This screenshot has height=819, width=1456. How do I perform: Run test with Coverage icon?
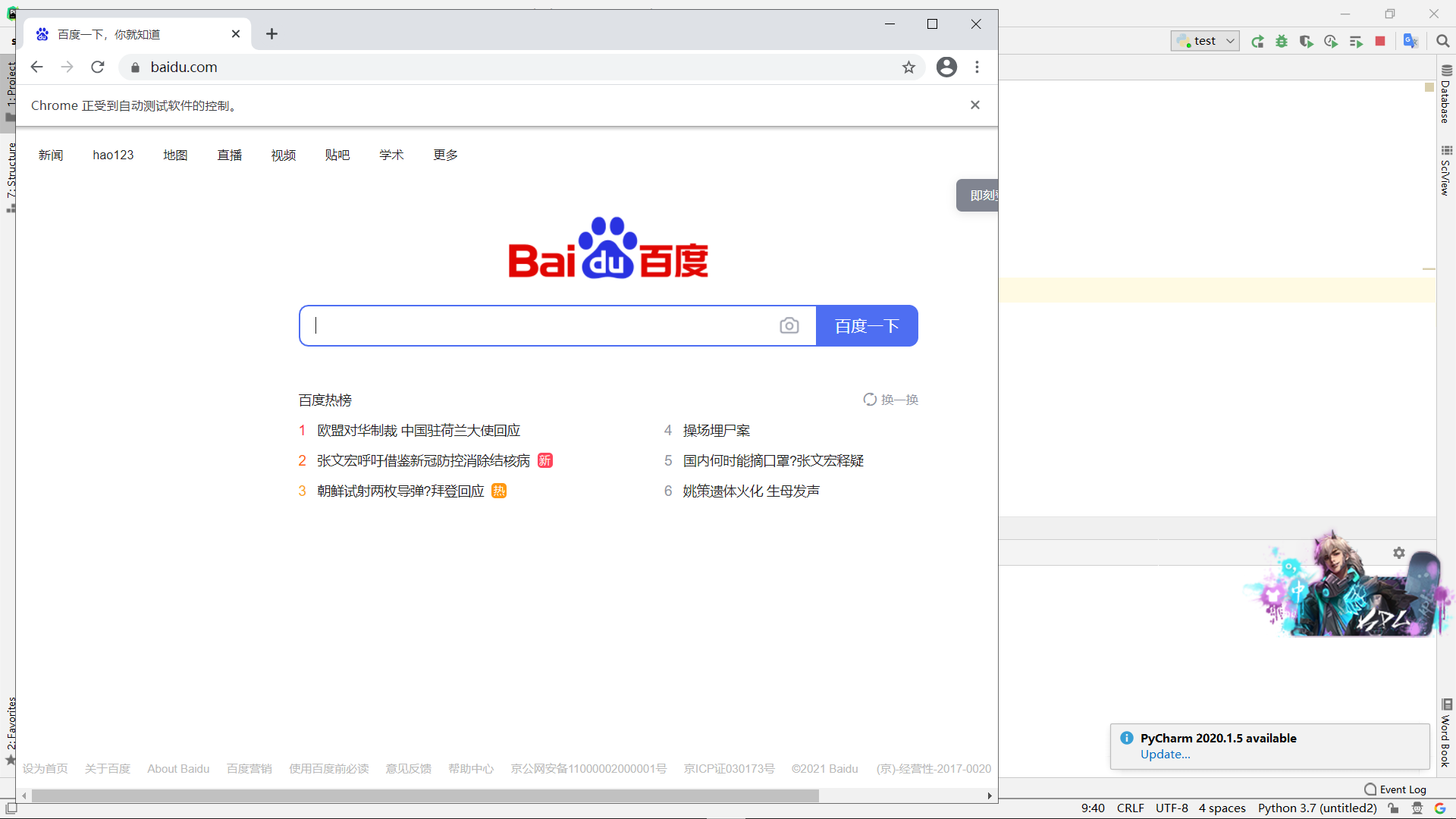click(1306, 42)
